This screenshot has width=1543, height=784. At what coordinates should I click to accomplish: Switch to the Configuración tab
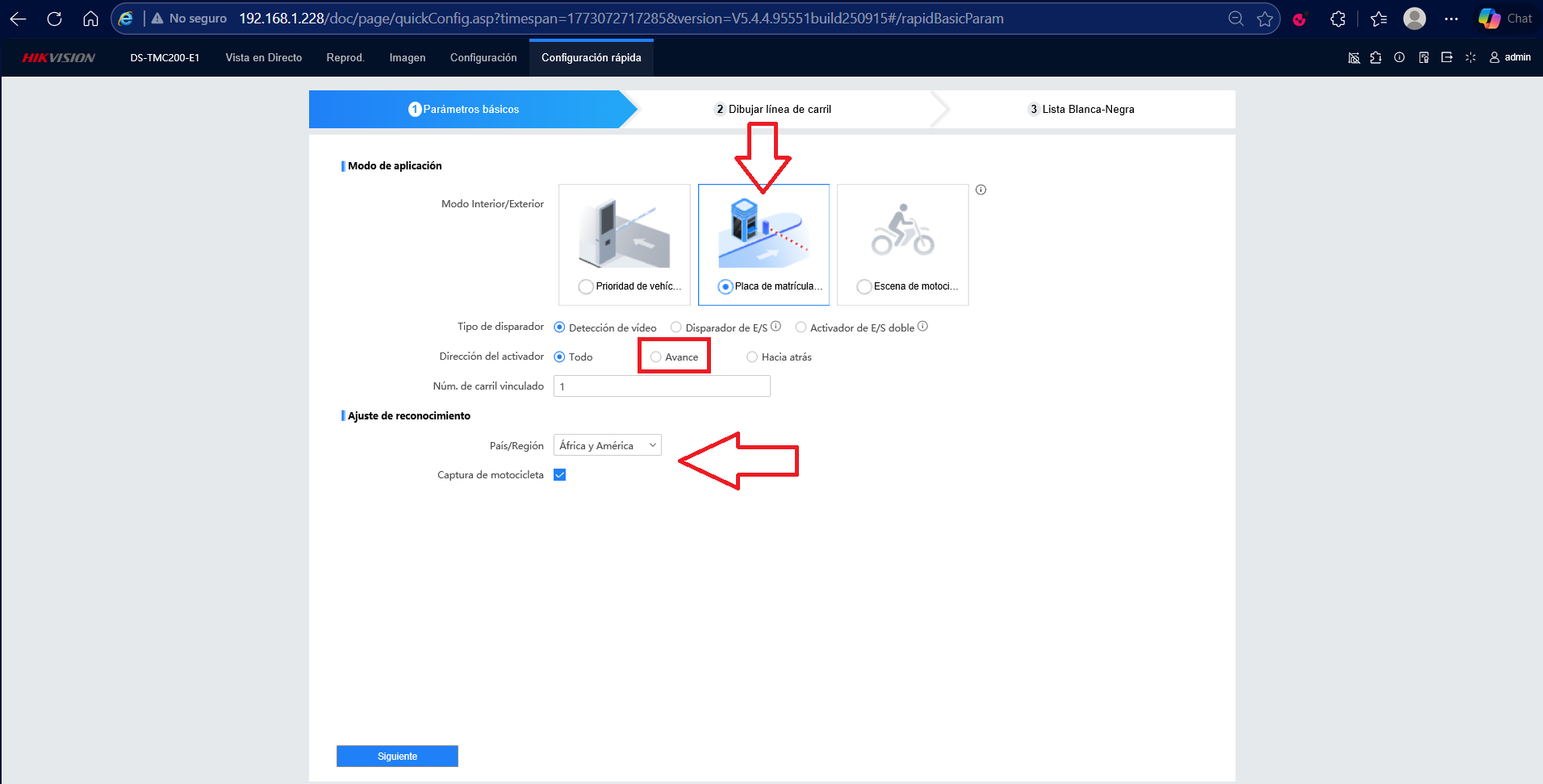pos(483,57)
